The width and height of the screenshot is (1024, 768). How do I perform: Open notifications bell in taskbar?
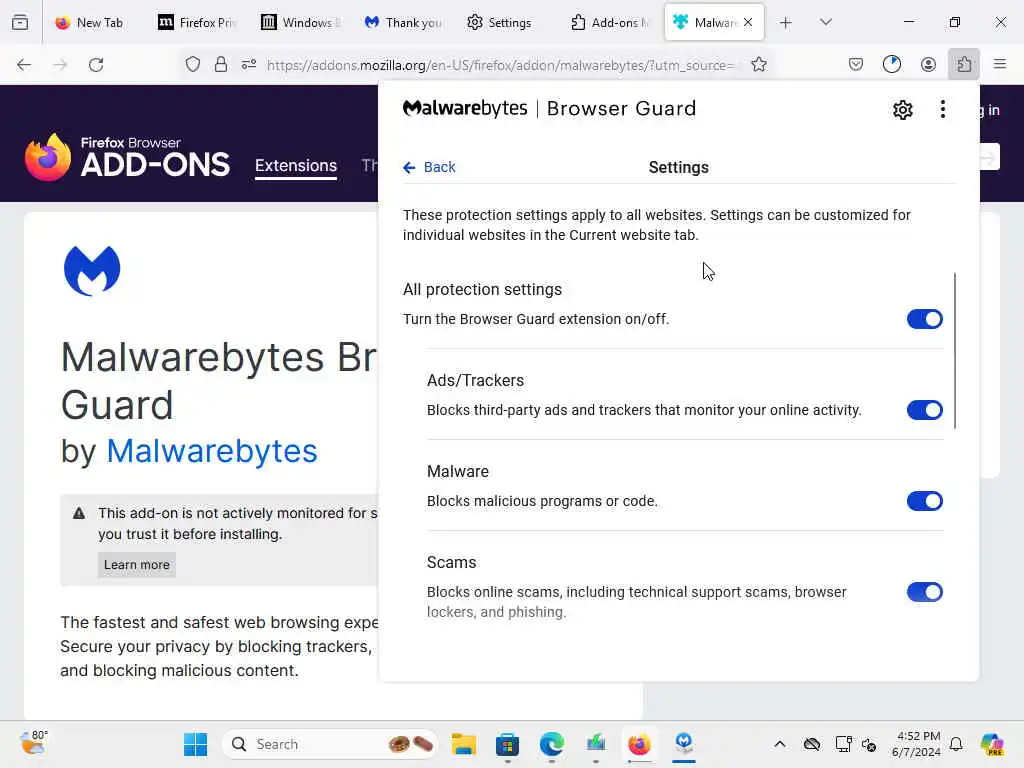coord(956,744)
